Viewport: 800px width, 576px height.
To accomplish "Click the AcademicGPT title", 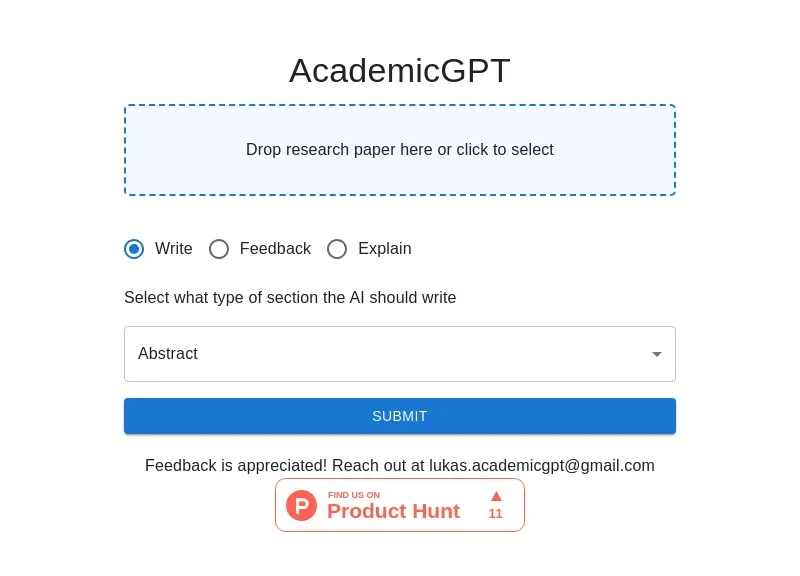I will tap(400, 71).
